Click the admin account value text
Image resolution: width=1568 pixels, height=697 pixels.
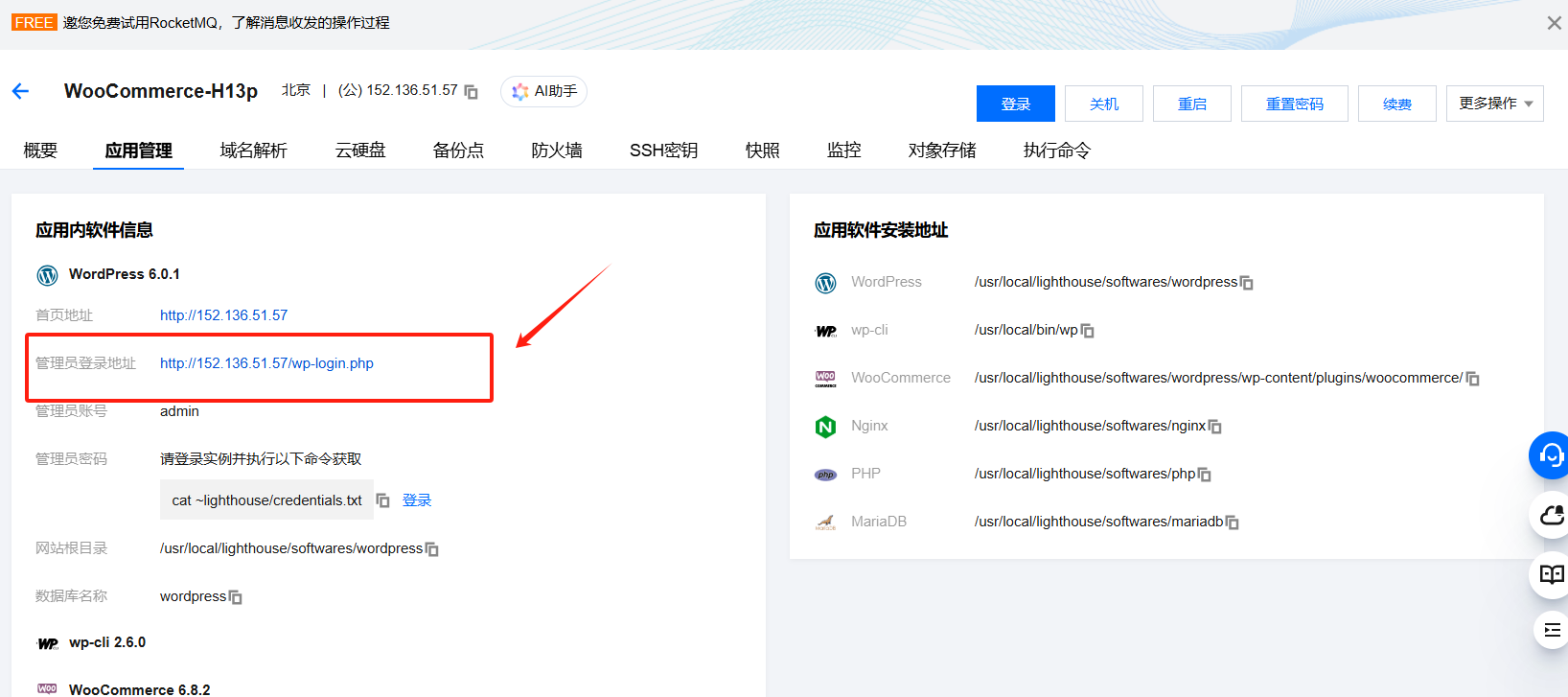(x=179, y=411)
